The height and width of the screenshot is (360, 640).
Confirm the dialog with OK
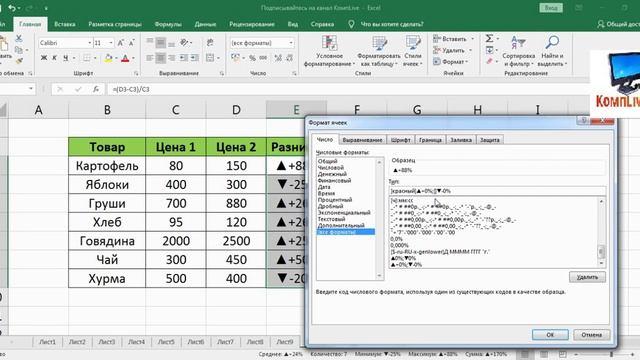(x=550, y=335)
